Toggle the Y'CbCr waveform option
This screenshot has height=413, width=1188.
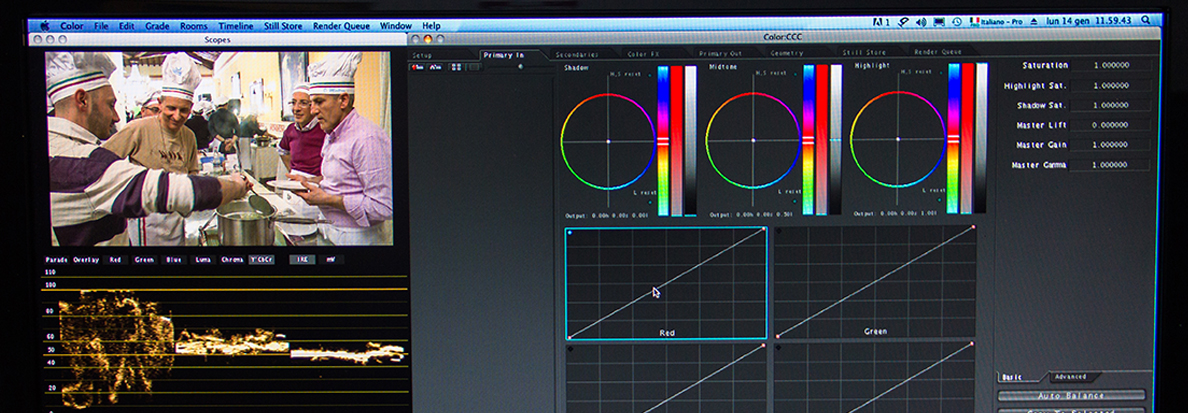pyautogui.click(x=263, y=259)
